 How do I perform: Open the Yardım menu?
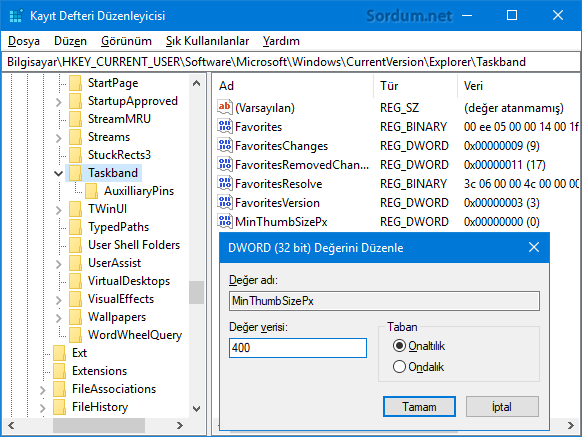tap(281, 41)
